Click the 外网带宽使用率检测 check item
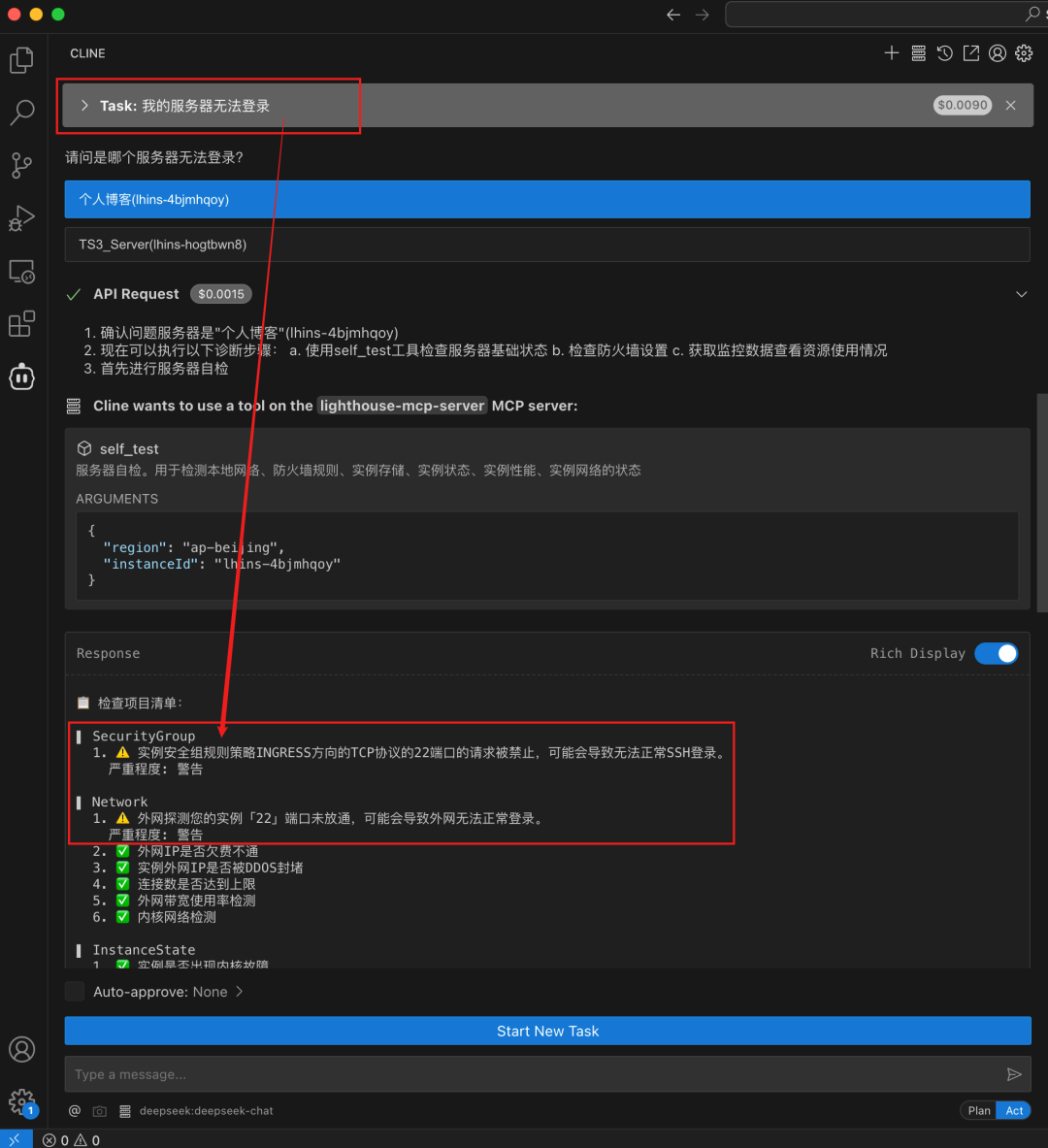This screenshot has width=1048, height=1148. click(196, 901)
